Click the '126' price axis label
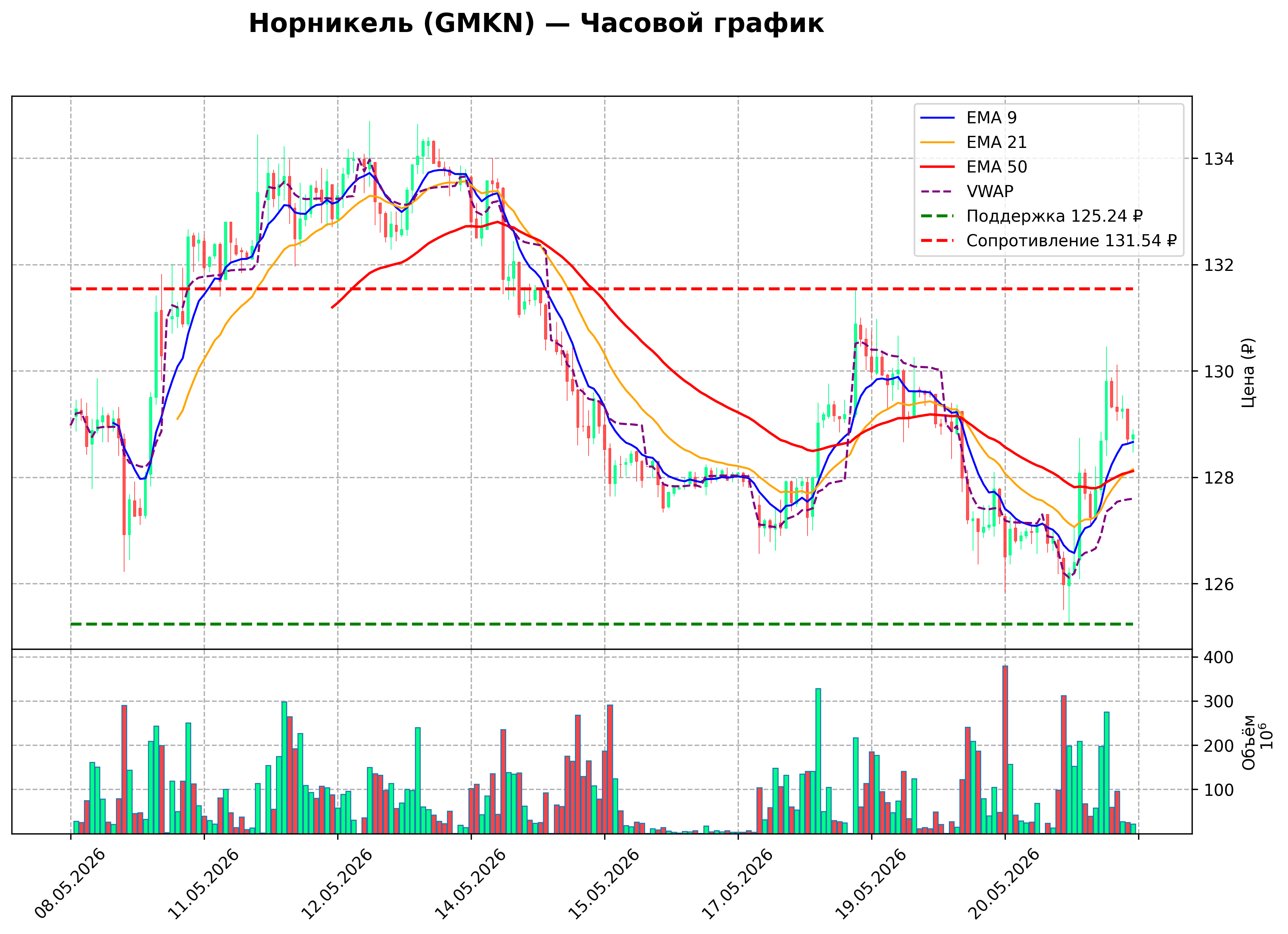This screenshot has height=934, width=1288. click(x=1219, y=584)
